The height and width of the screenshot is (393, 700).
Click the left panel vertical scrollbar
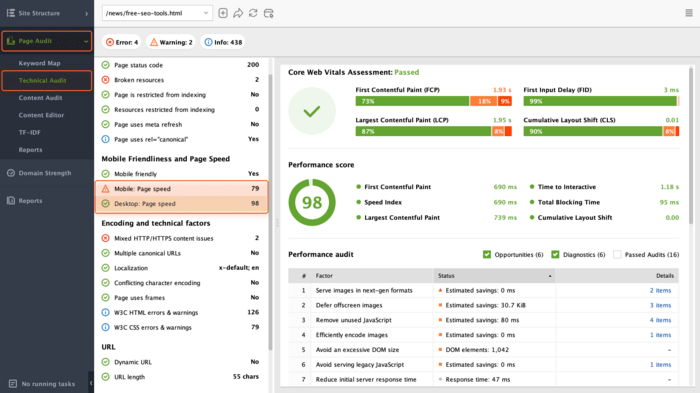click(x=270, y=212)
